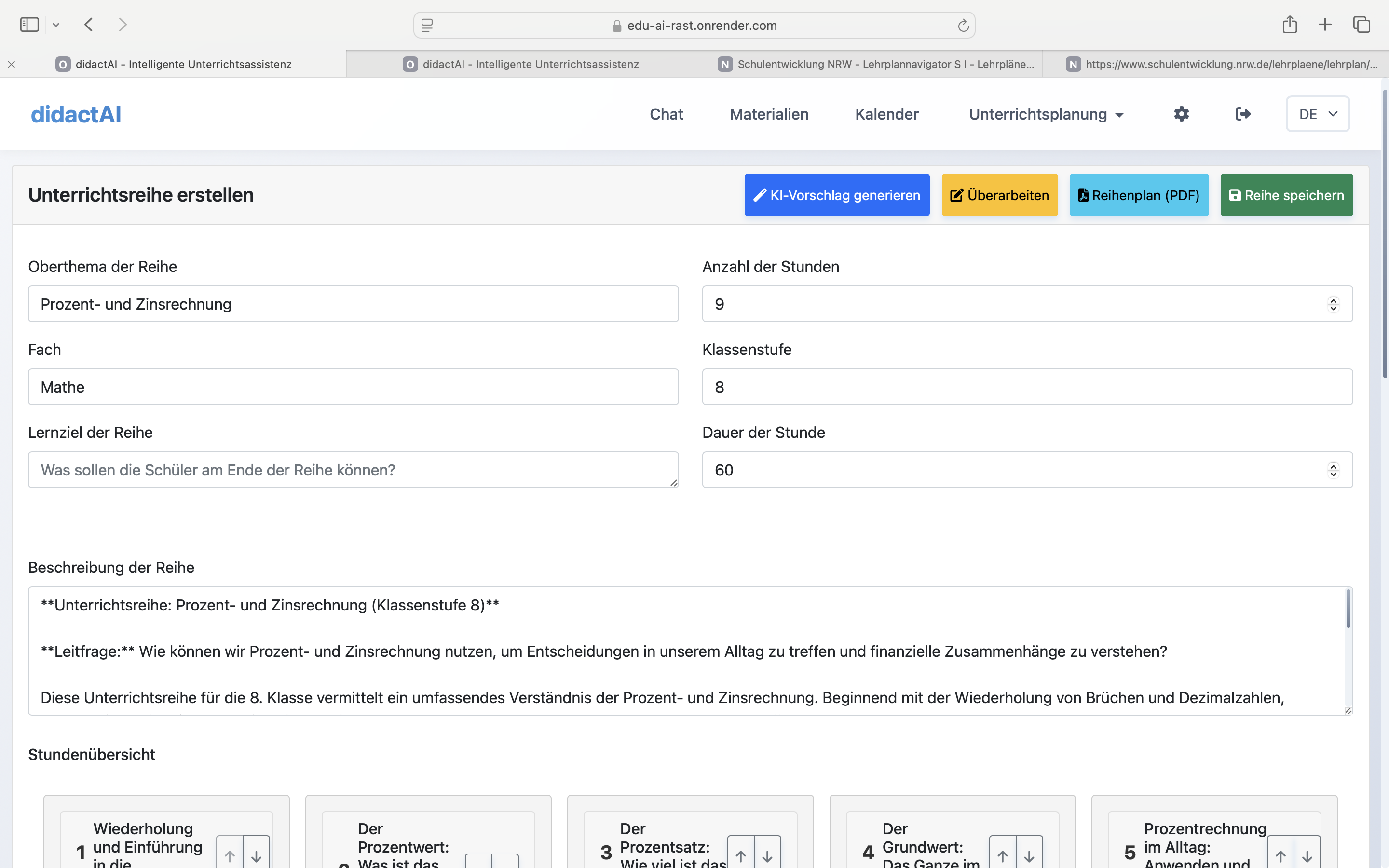
Task: Click the Anzahl der Stunden stepper arrows
Action: (1333, 304)
